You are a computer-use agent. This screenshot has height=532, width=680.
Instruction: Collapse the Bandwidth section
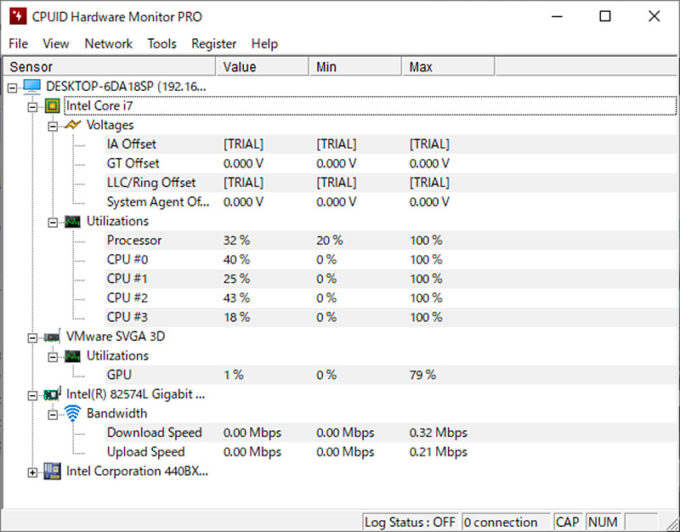(53, 414)
